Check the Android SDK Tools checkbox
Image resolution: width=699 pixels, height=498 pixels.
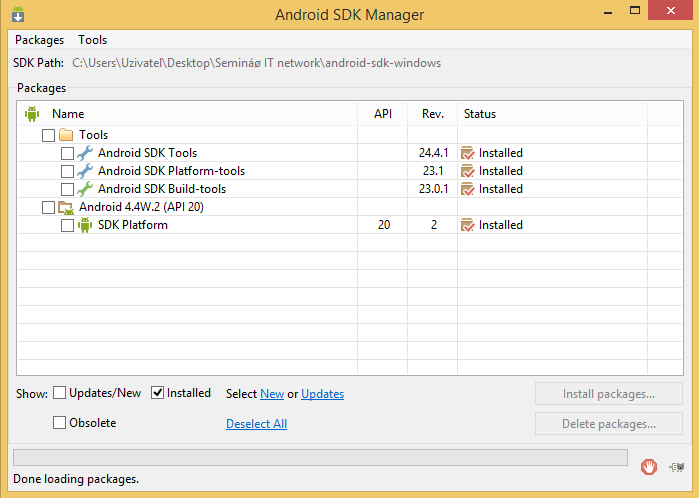click(67, 153)
